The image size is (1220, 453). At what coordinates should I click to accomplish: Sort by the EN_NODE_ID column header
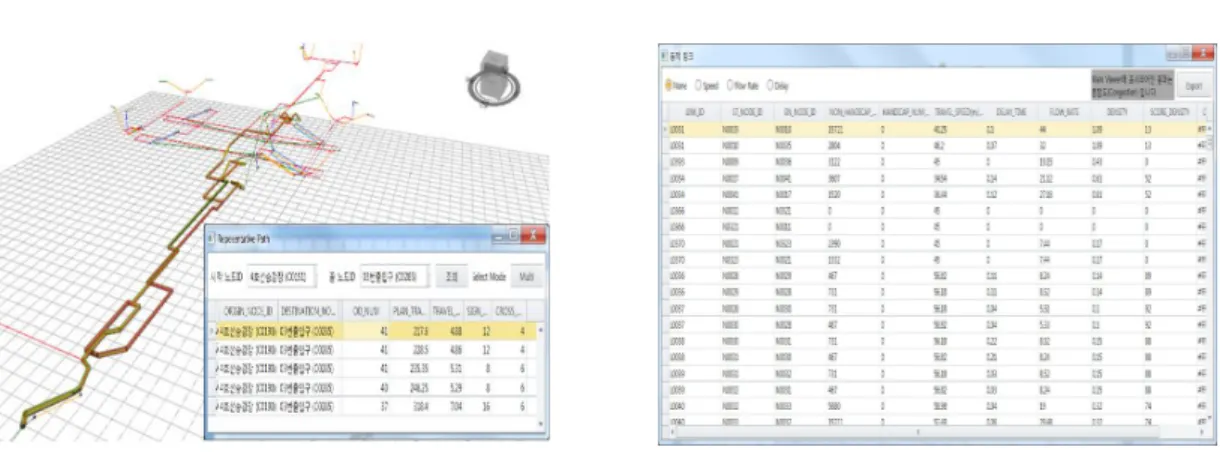(802, 112)
